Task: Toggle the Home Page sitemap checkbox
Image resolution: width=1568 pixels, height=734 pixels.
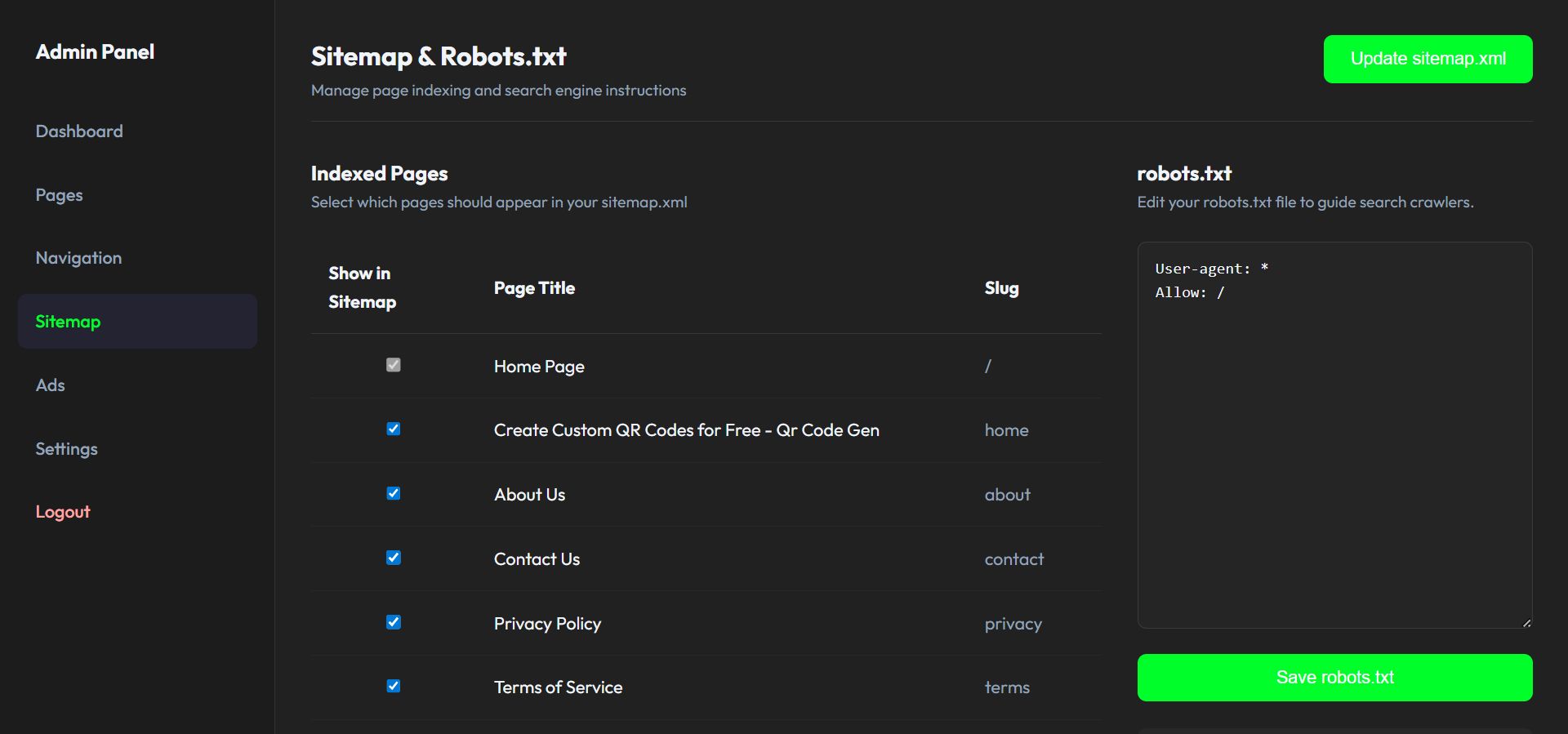Action: 394,365
